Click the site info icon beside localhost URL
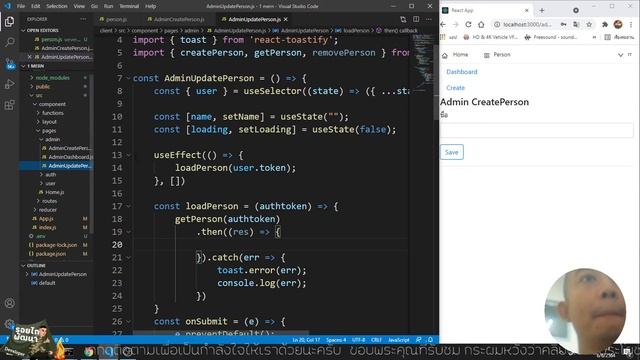 pos(497,24)
